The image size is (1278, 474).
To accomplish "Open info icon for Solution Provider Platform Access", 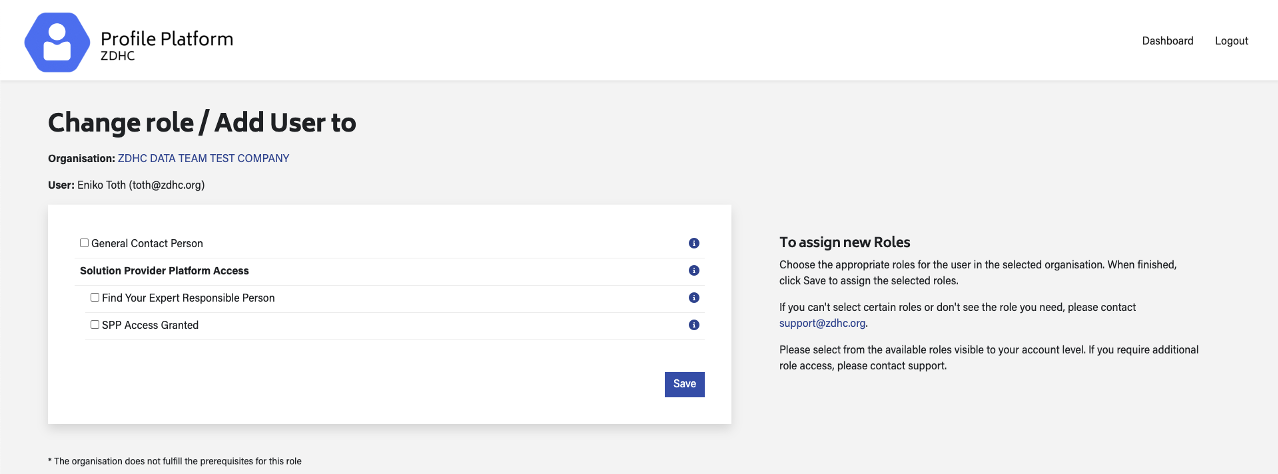I will point(694,271).
